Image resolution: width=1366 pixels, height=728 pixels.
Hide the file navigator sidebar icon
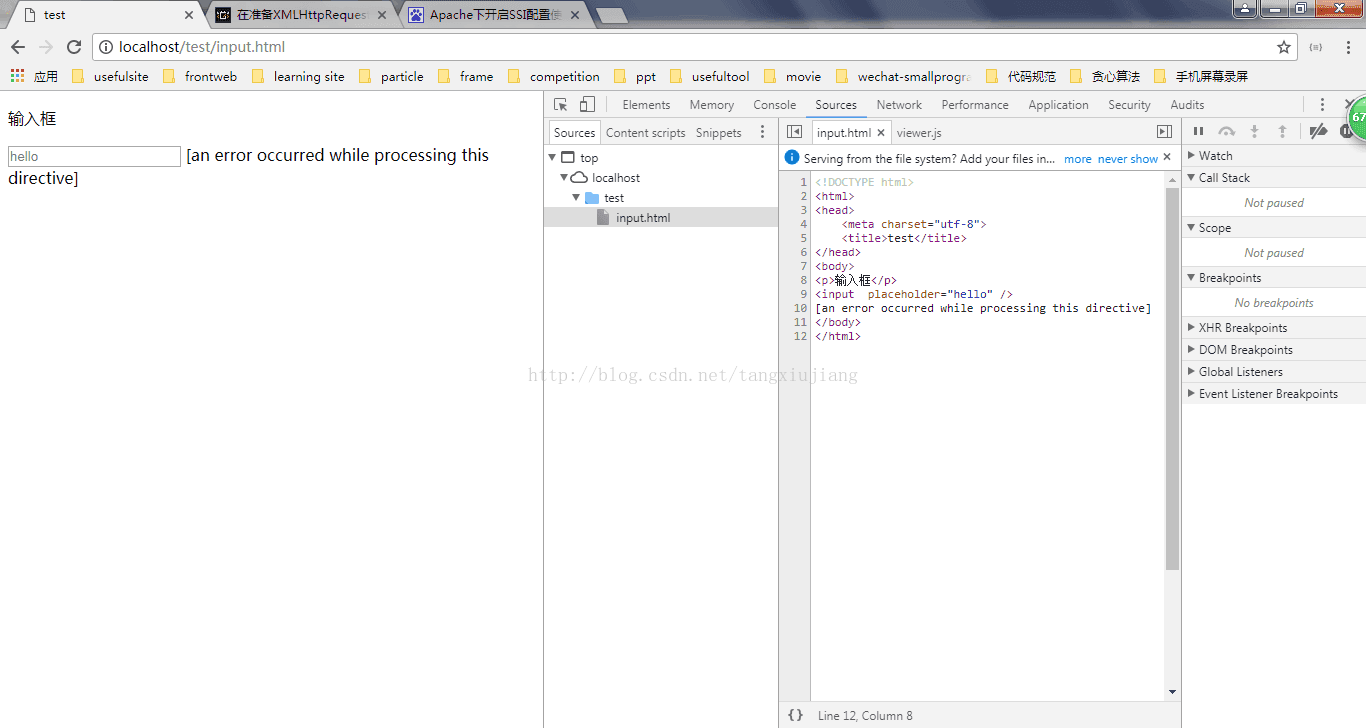tap(794, 132)
